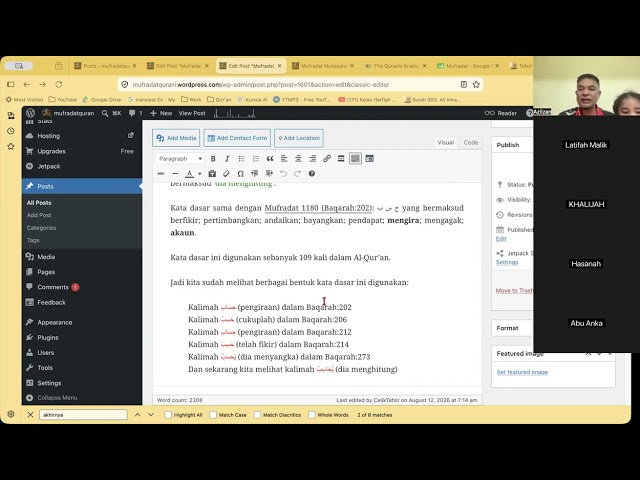The height and width of the screenshot is (480, 640).
Task: Decrease paragraph indent
Action: [x=255, y=173]
